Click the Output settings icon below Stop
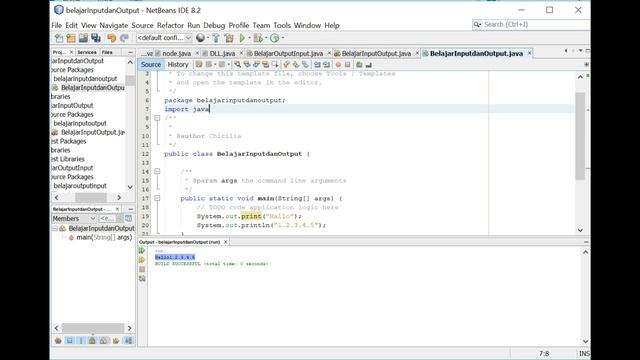The height and width of the screenshot is (360, 640). (142, 279)
